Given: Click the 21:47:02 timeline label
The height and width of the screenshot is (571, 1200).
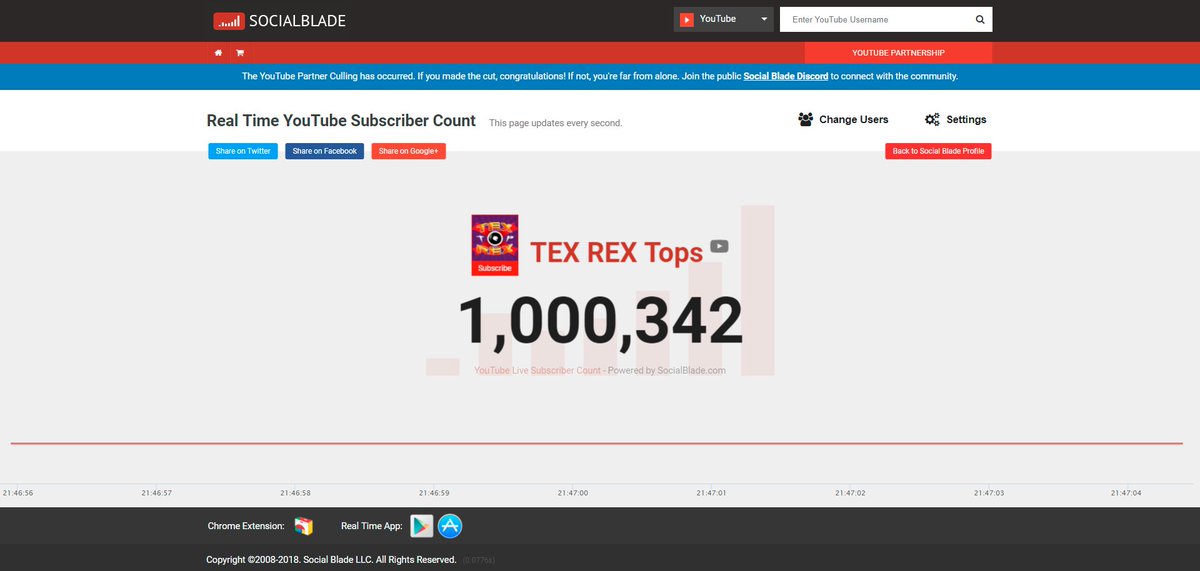Looking at the screenshot, I should coord(850,493).
